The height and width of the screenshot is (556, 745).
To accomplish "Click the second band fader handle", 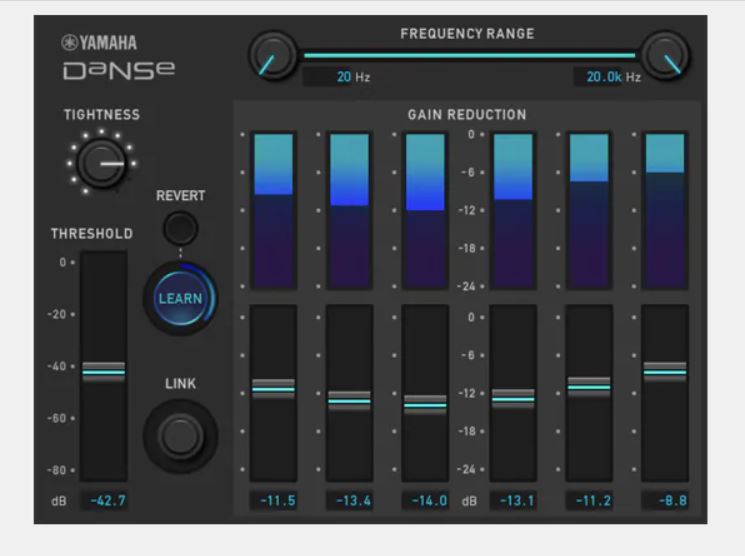I will 349,401.
